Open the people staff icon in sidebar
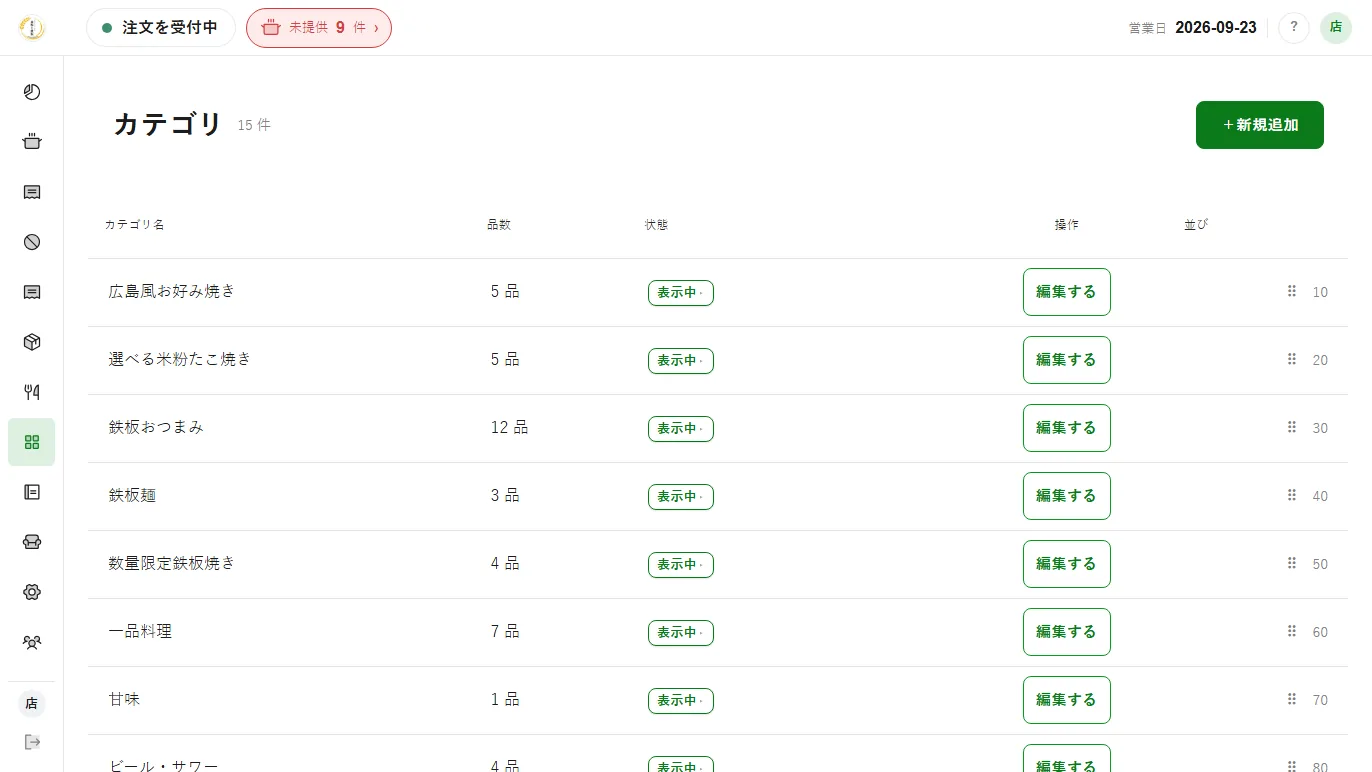 [32, 642]
